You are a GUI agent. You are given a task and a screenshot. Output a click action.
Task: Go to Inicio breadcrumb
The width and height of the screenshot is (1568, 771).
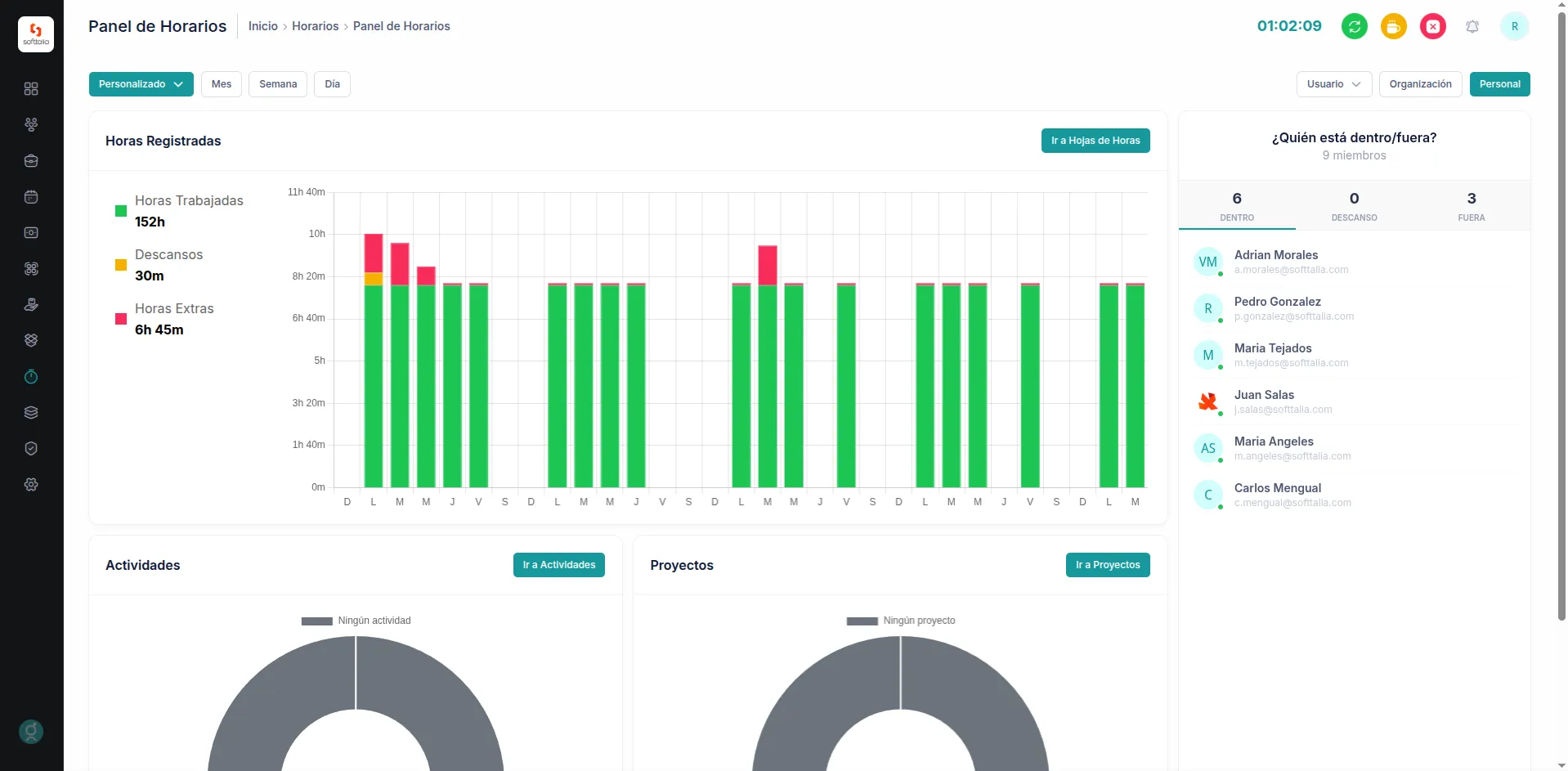pyautogui.click(x=263, y=26)
